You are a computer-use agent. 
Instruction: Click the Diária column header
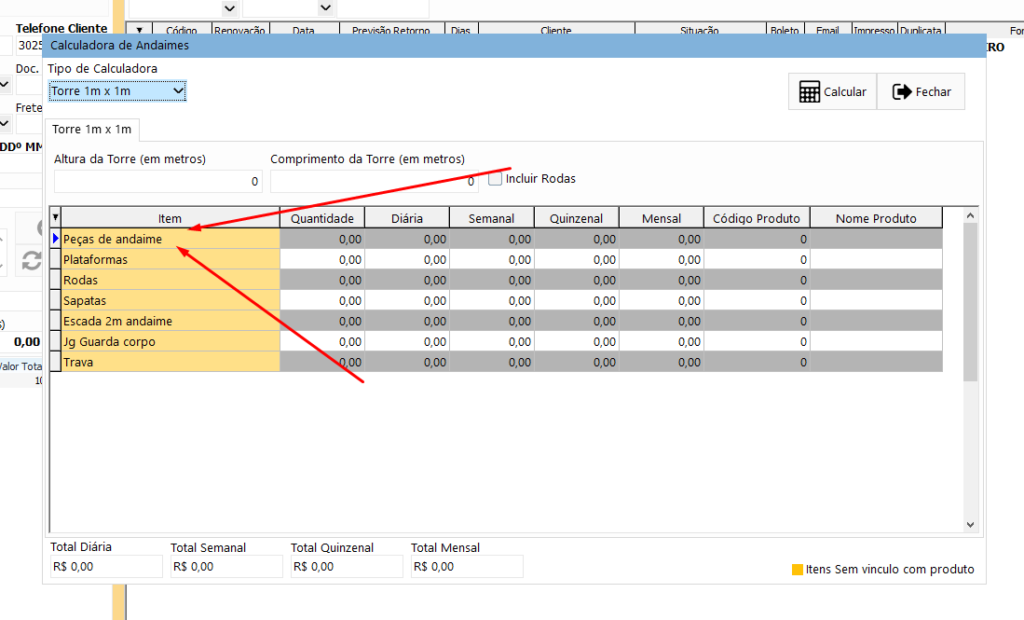(x=407, y=218)
